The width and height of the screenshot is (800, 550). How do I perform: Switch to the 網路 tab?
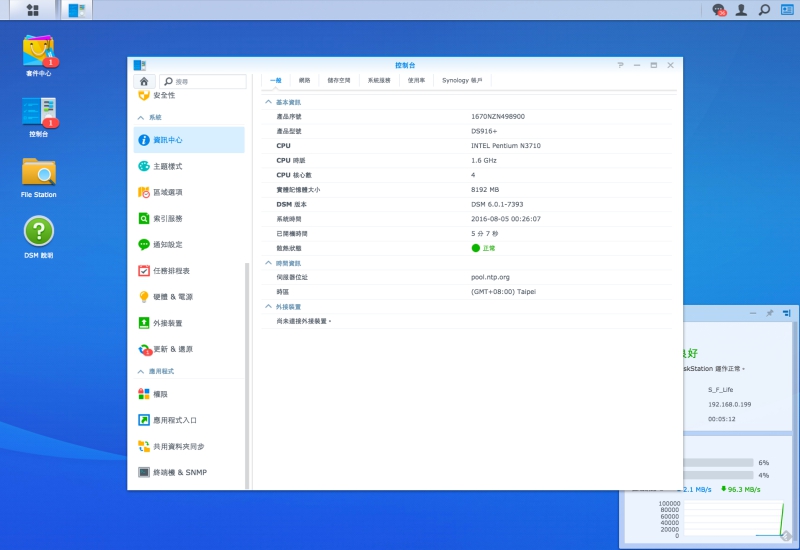coord(305,81)
